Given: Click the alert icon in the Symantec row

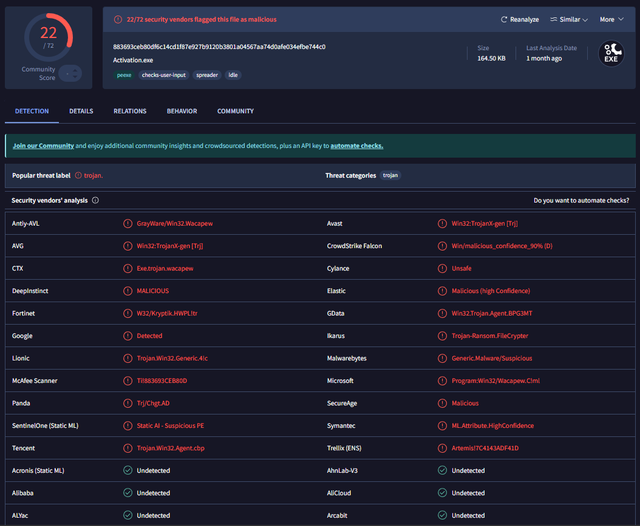Looking at the screenshot, I should (x=442, y=426).
